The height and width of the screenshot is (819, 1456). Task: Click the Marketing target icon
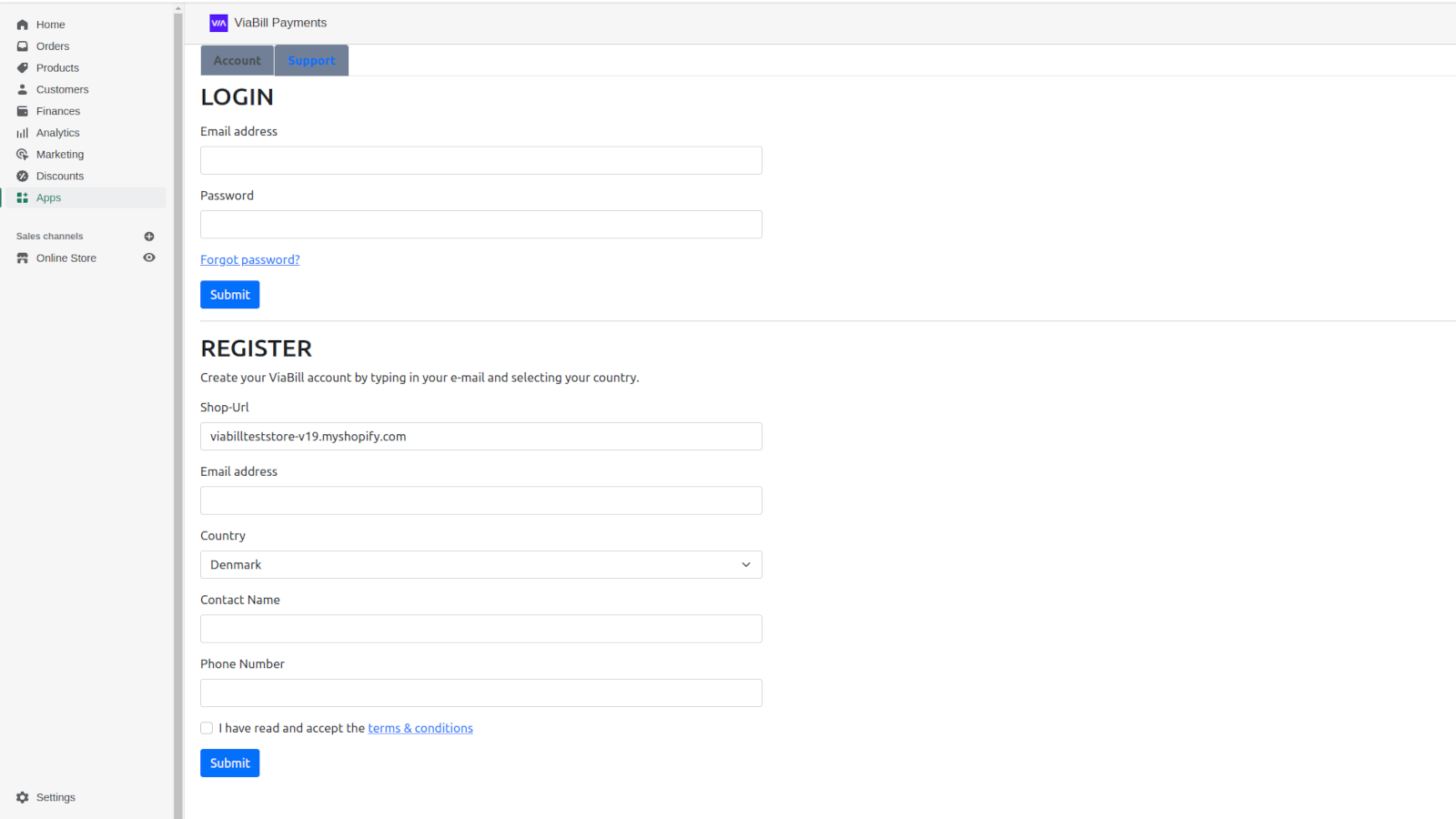23,155
